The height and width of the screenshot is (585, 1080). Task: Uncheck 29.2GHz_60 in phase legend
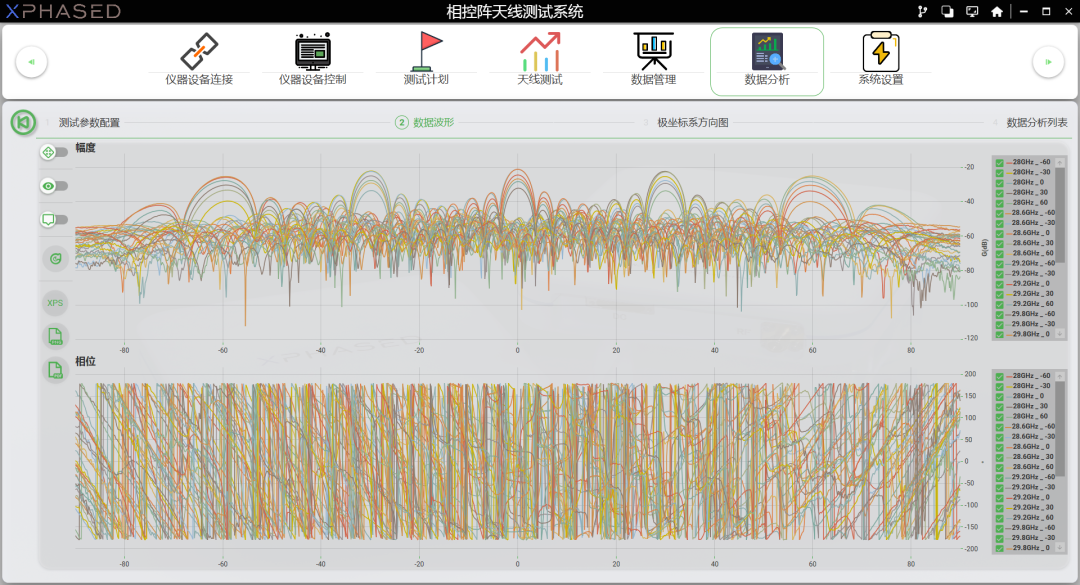(999, 517)
